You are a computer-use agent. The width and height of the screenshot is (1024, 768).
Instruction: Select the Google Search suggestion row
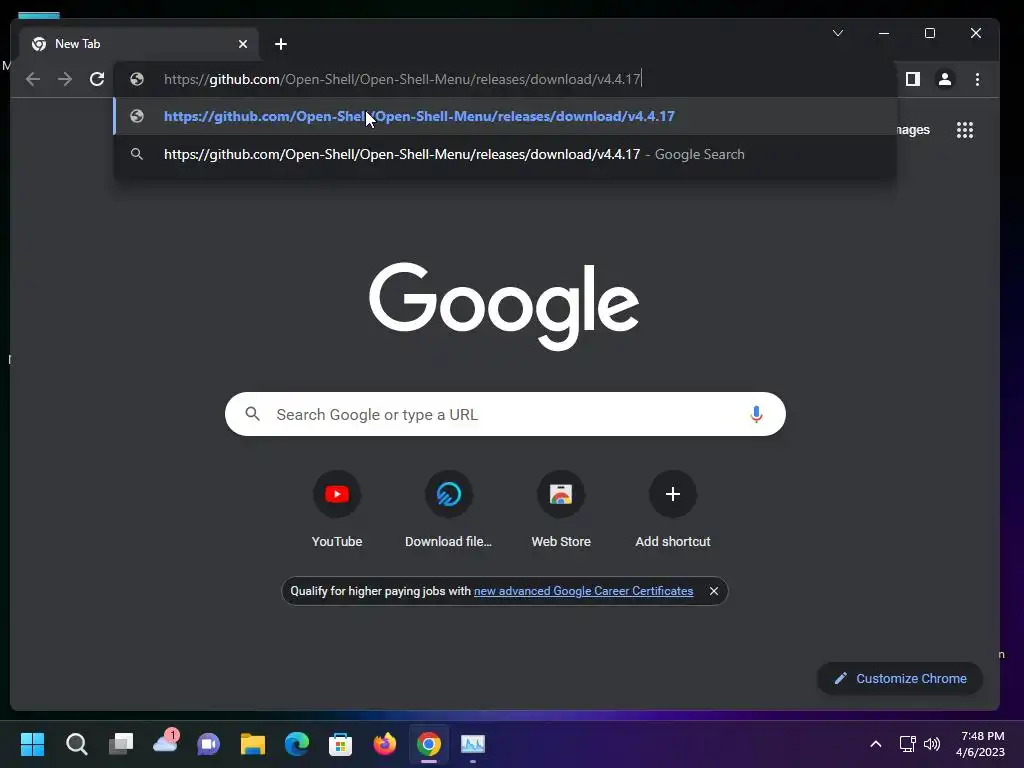[505, 154]
